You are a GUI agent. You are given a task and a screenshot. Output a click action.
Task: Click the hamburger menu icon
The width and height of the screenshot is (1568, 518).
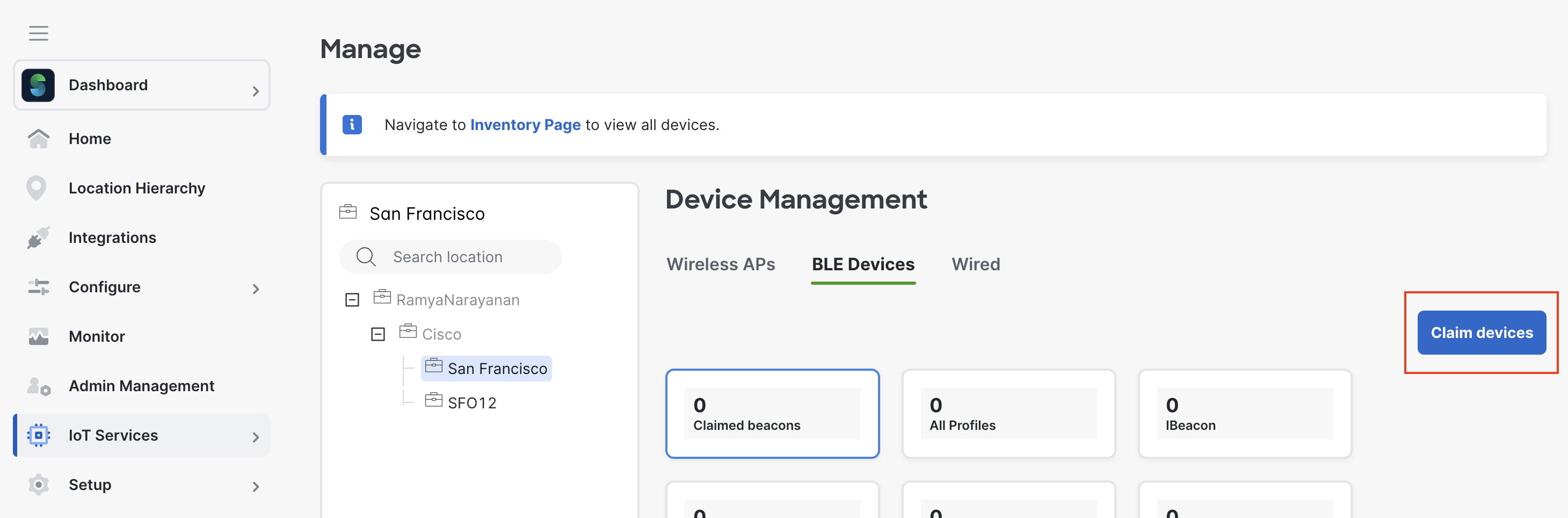(x=38, y=33)
